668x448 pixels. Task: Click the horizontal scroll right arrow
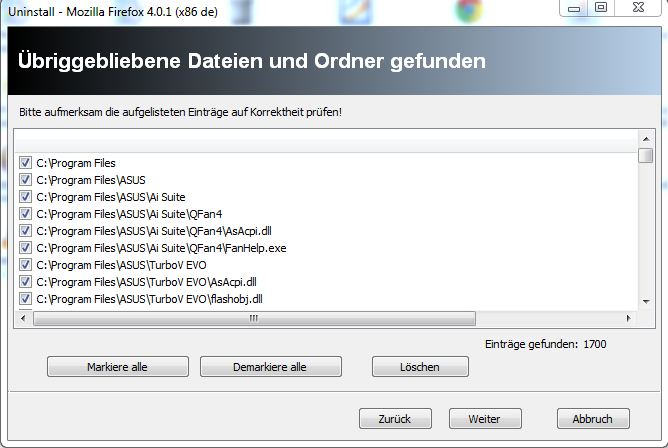[x=628, y=318]
